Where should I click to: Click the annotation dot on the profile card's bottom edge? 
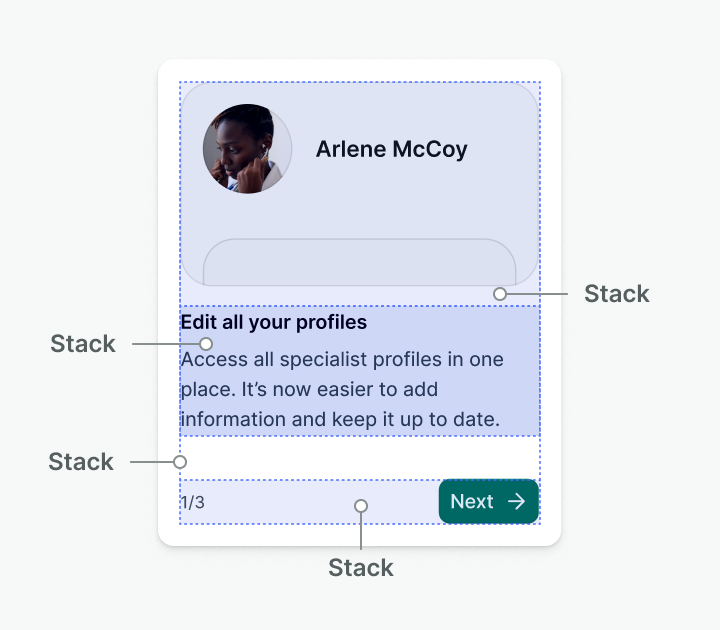(x=500, y=294)
